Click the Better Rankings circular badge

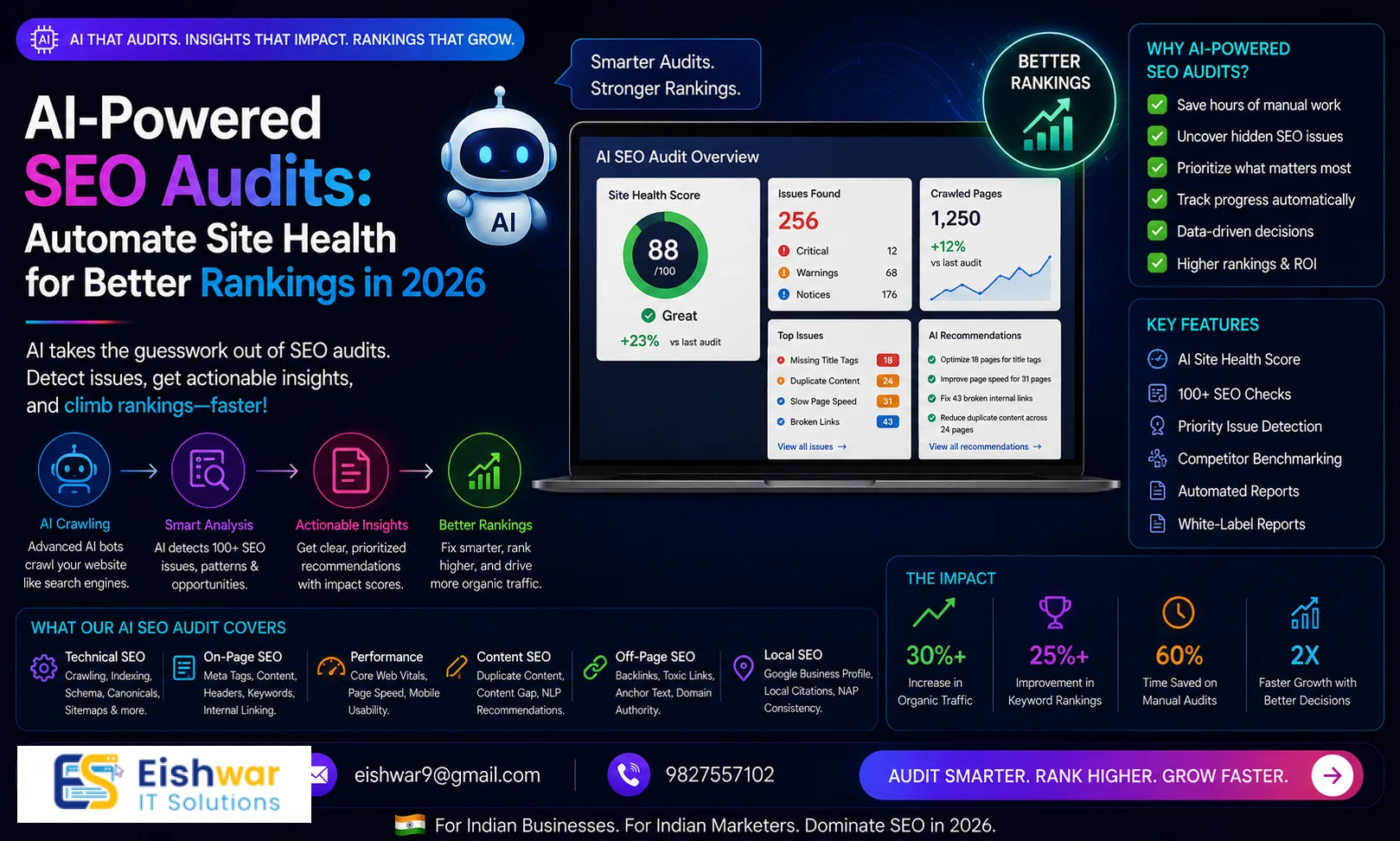1049,101
